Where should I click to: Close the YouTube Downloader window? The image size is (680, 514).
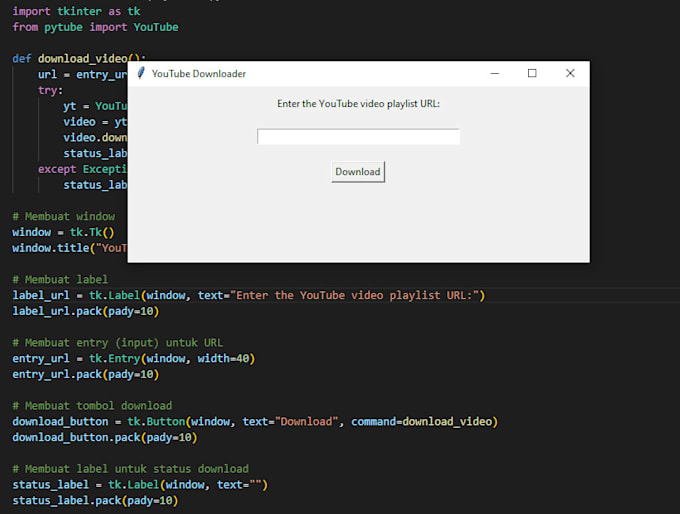(570, 74)
